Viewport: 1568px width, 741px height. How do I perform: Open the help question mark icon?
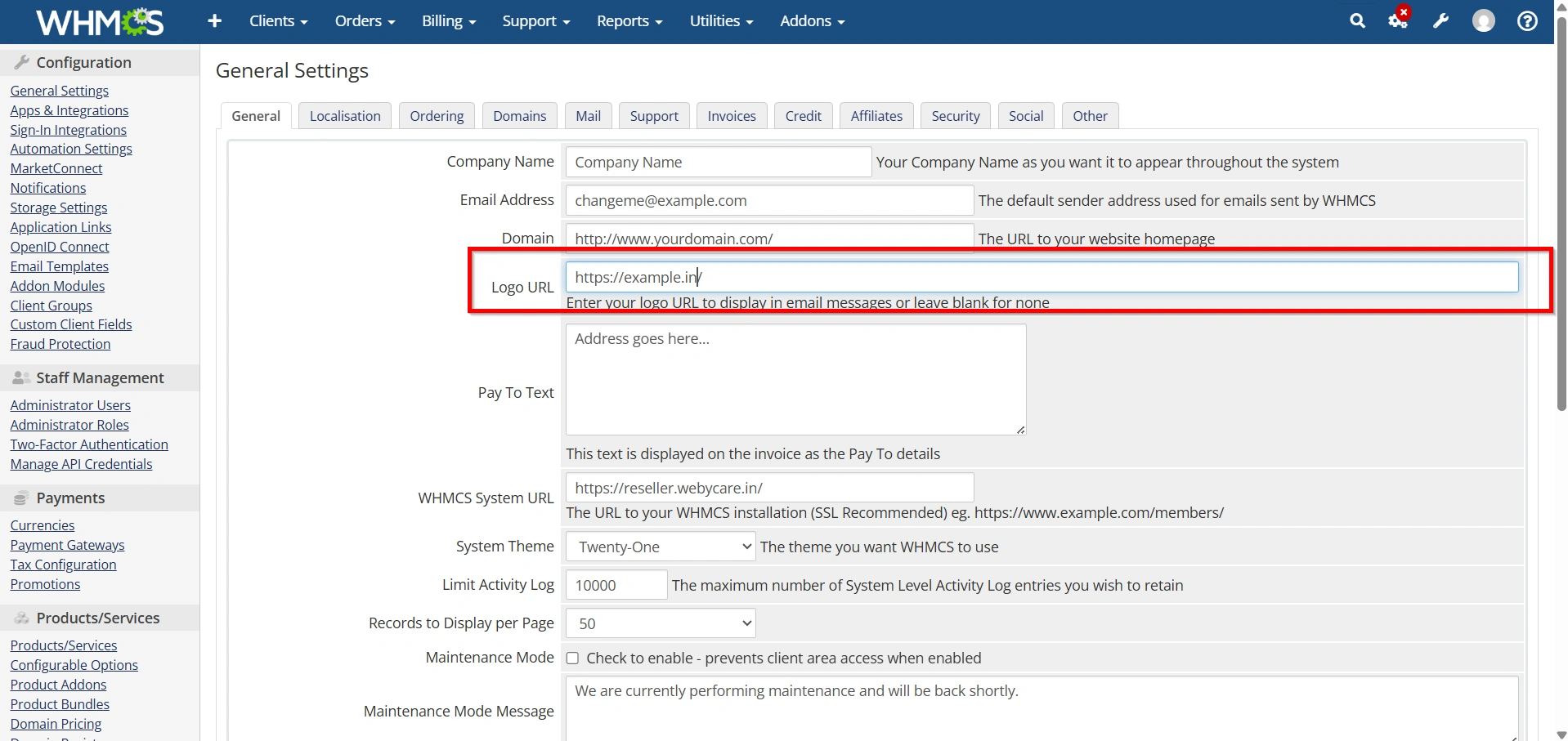point(1526,21)
